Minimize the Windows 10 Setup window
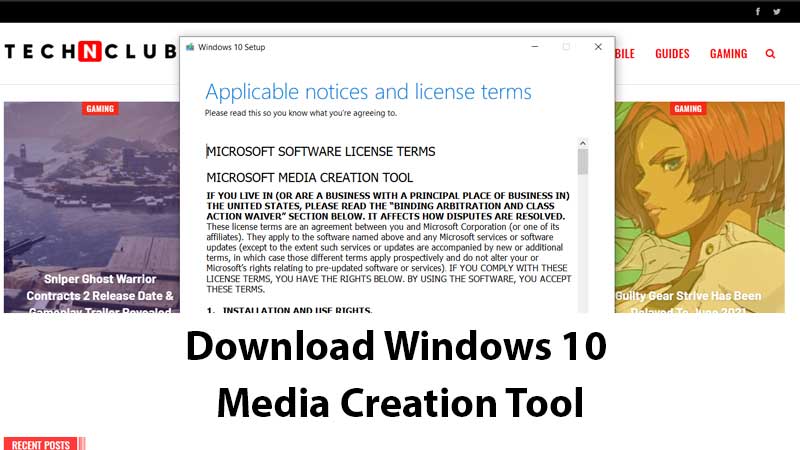This screenshot has width=800, height=450. tap(535, 46)
